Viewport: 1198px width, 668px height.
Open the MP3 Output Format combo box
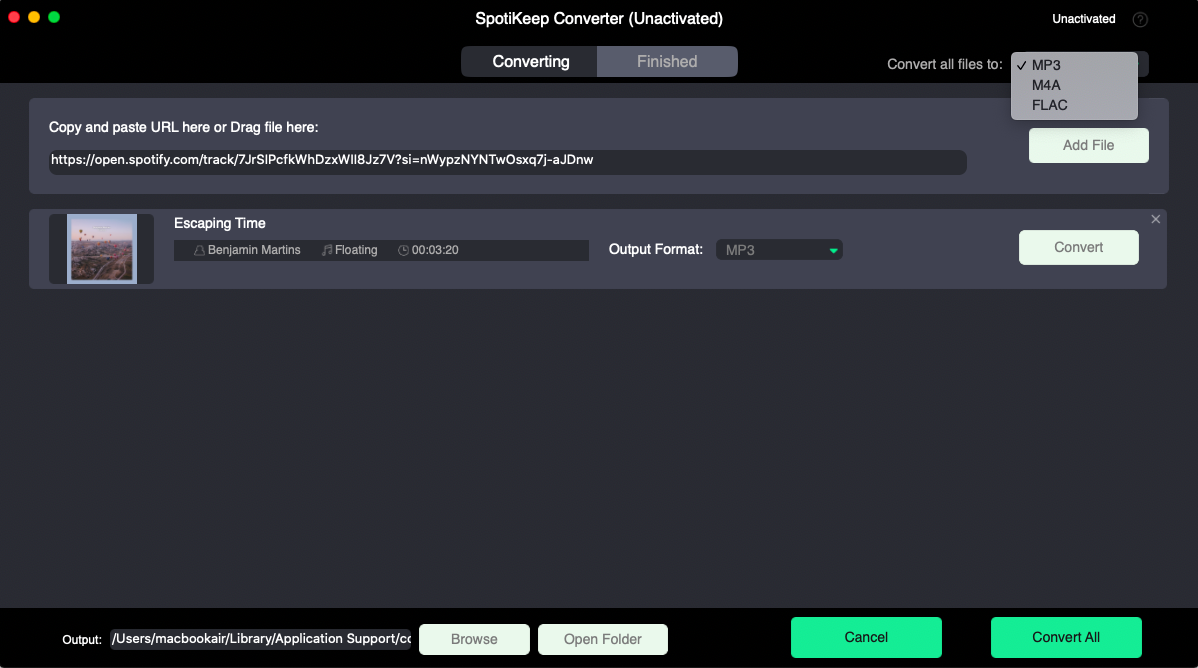pos(779,250)
